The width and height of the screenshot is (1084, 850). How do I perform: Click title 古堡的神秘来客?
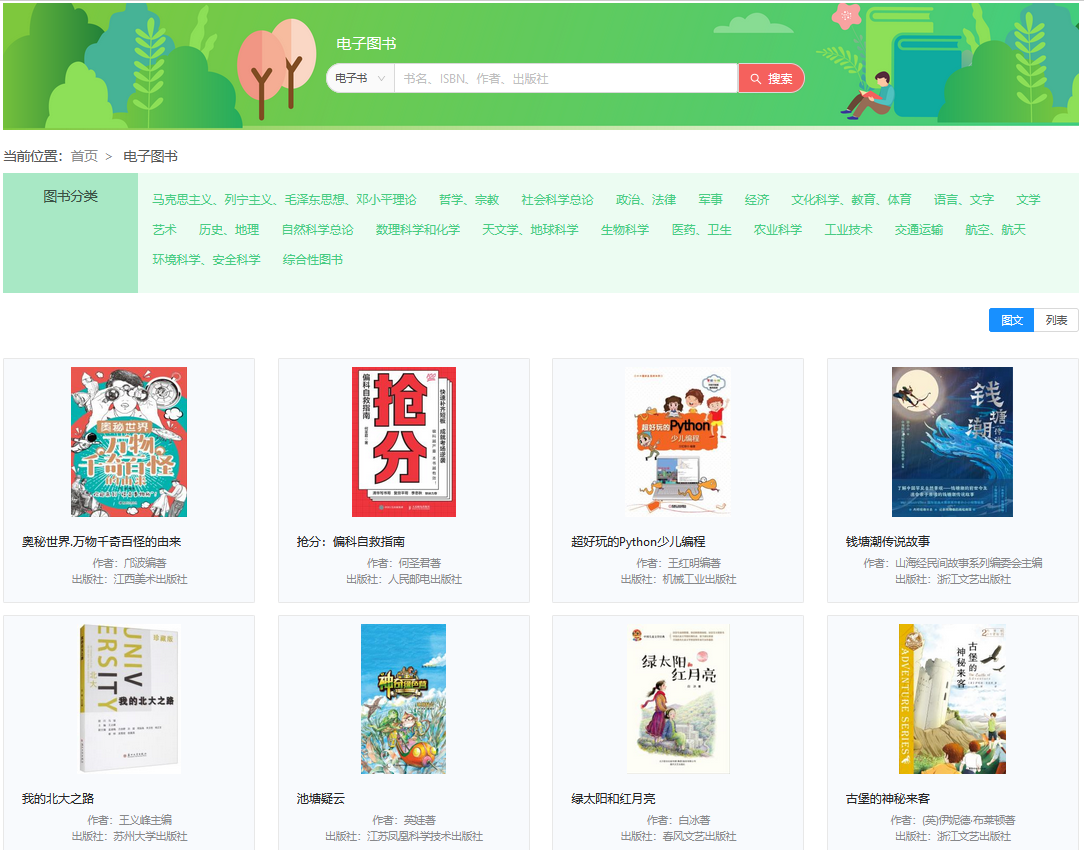click(x=888, y=799)
